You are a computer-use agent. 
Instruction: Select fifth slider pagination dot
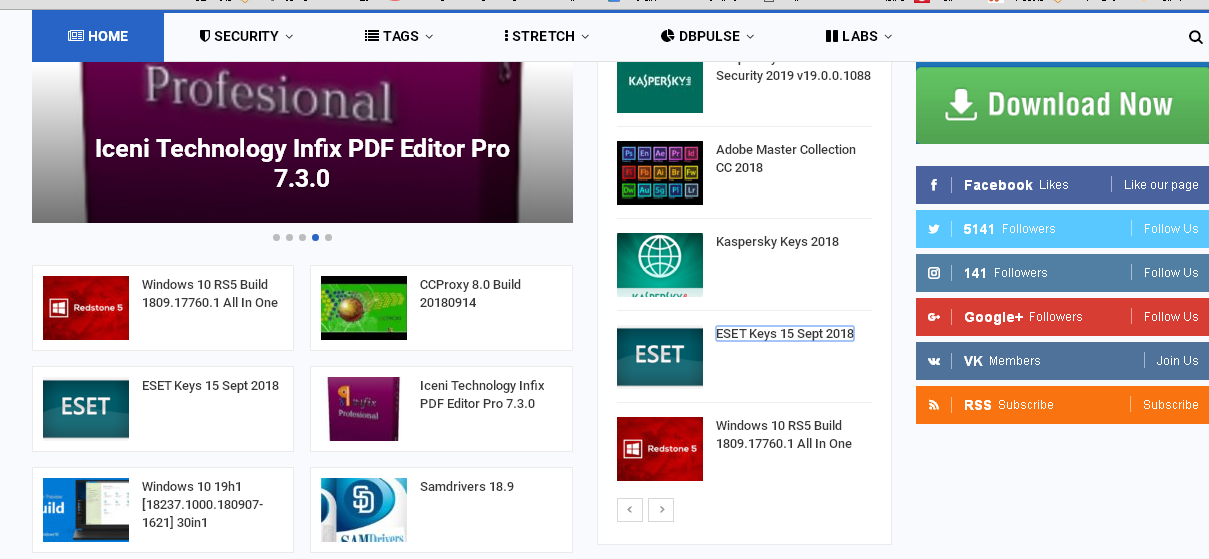coord(328,238)
